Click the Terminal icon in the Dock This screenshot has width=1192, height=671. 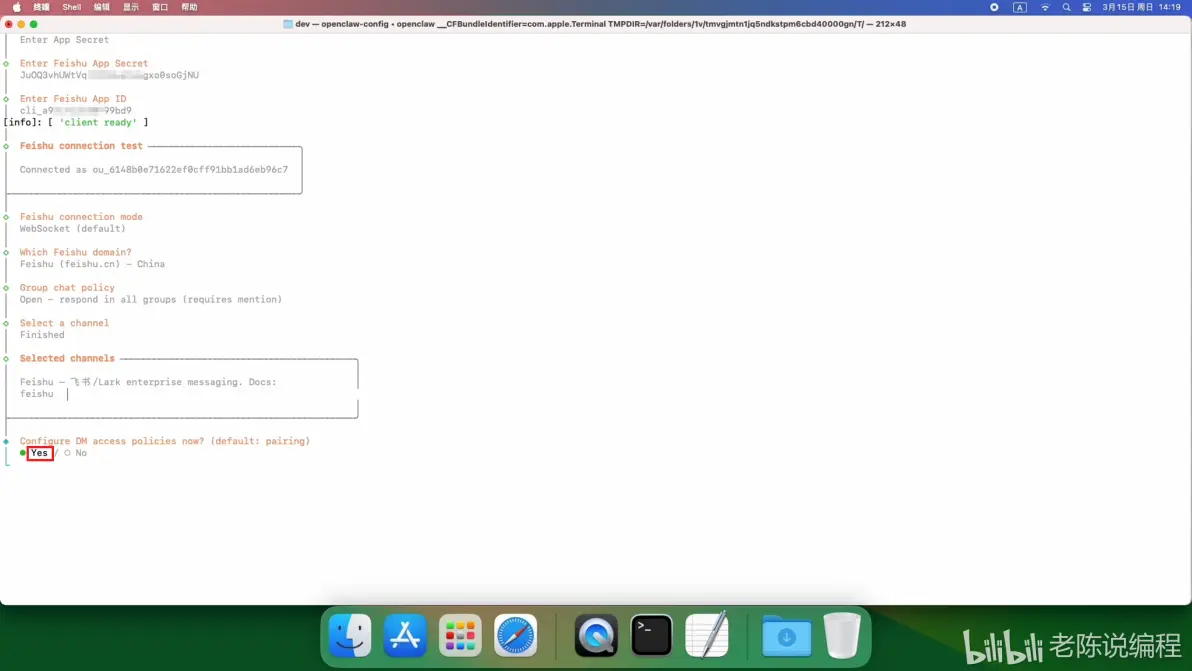(x=651, y=635)
